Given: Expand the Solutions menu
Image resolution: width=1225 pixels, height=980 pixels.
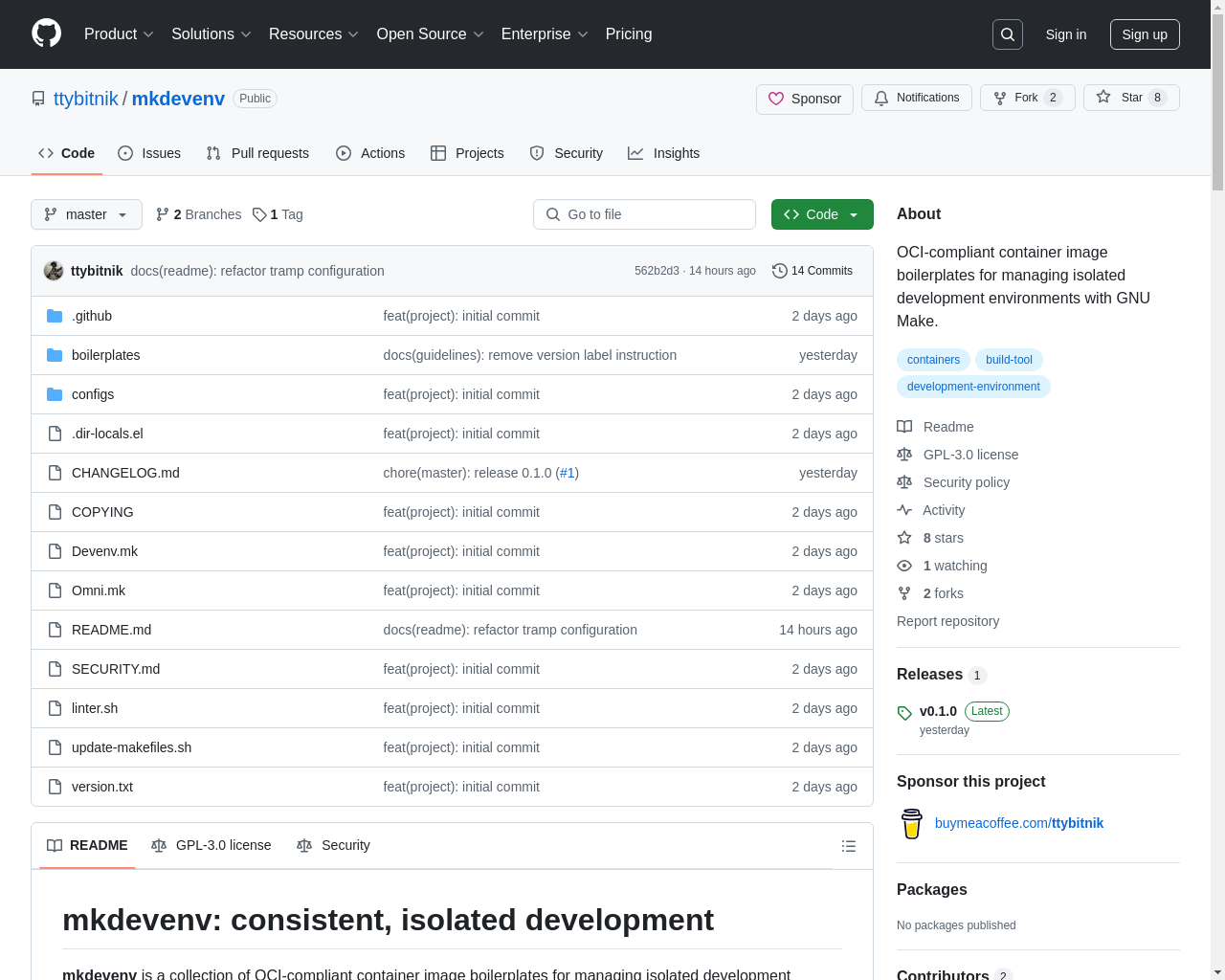Looking at the screenshot, I should [x=212, y=34].
